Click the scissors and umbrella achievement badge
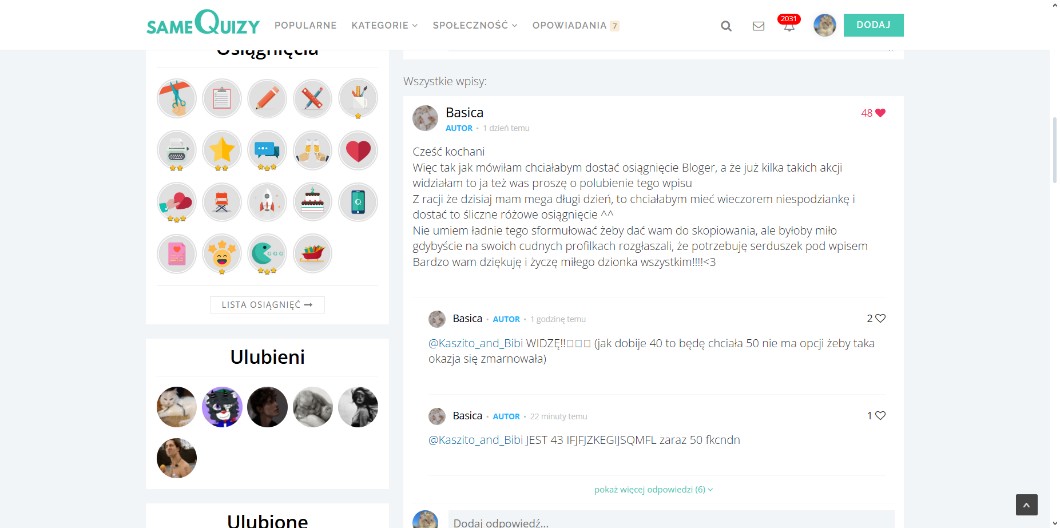1060x528 pixels. [176, 98]
